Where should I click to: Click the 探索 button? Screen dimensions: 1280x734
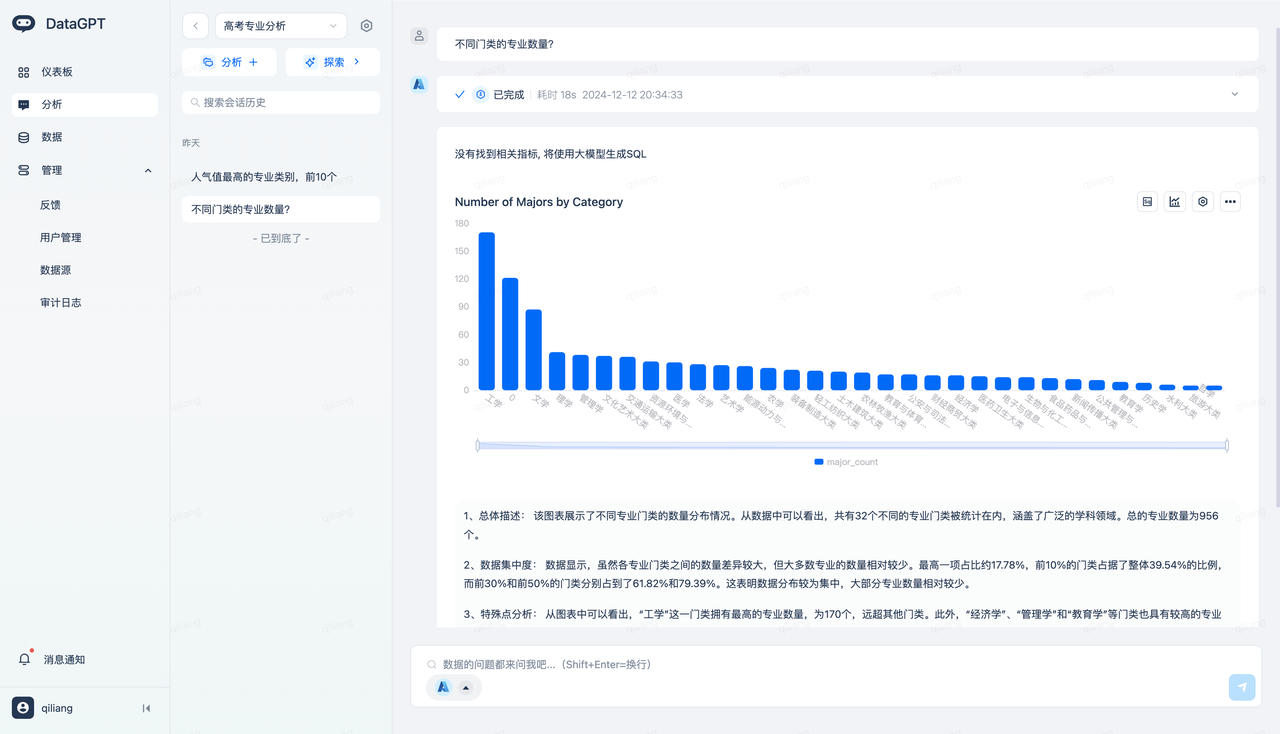(332, 62)
